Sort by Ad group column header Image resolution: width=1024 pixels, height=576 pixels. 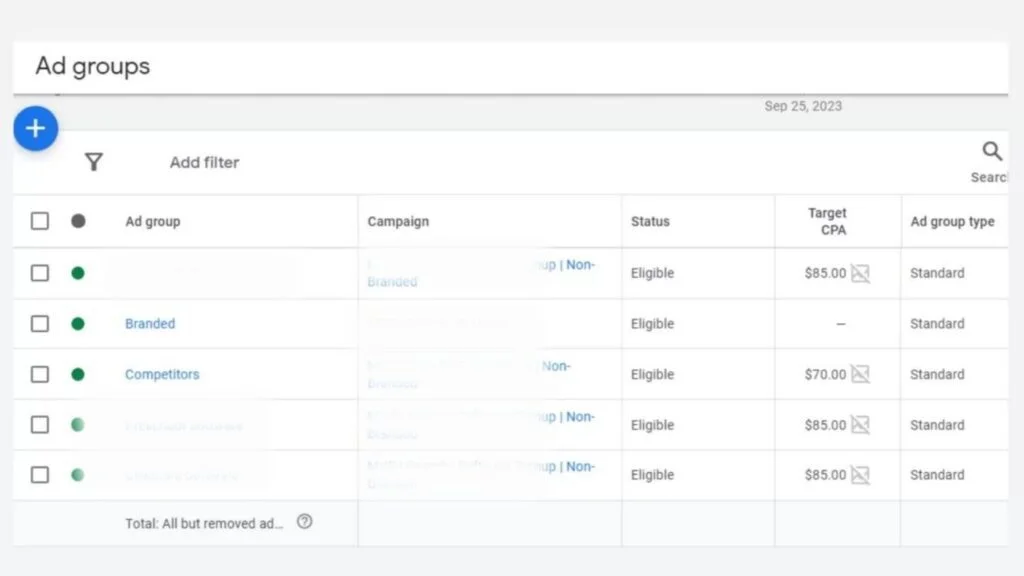153,221
